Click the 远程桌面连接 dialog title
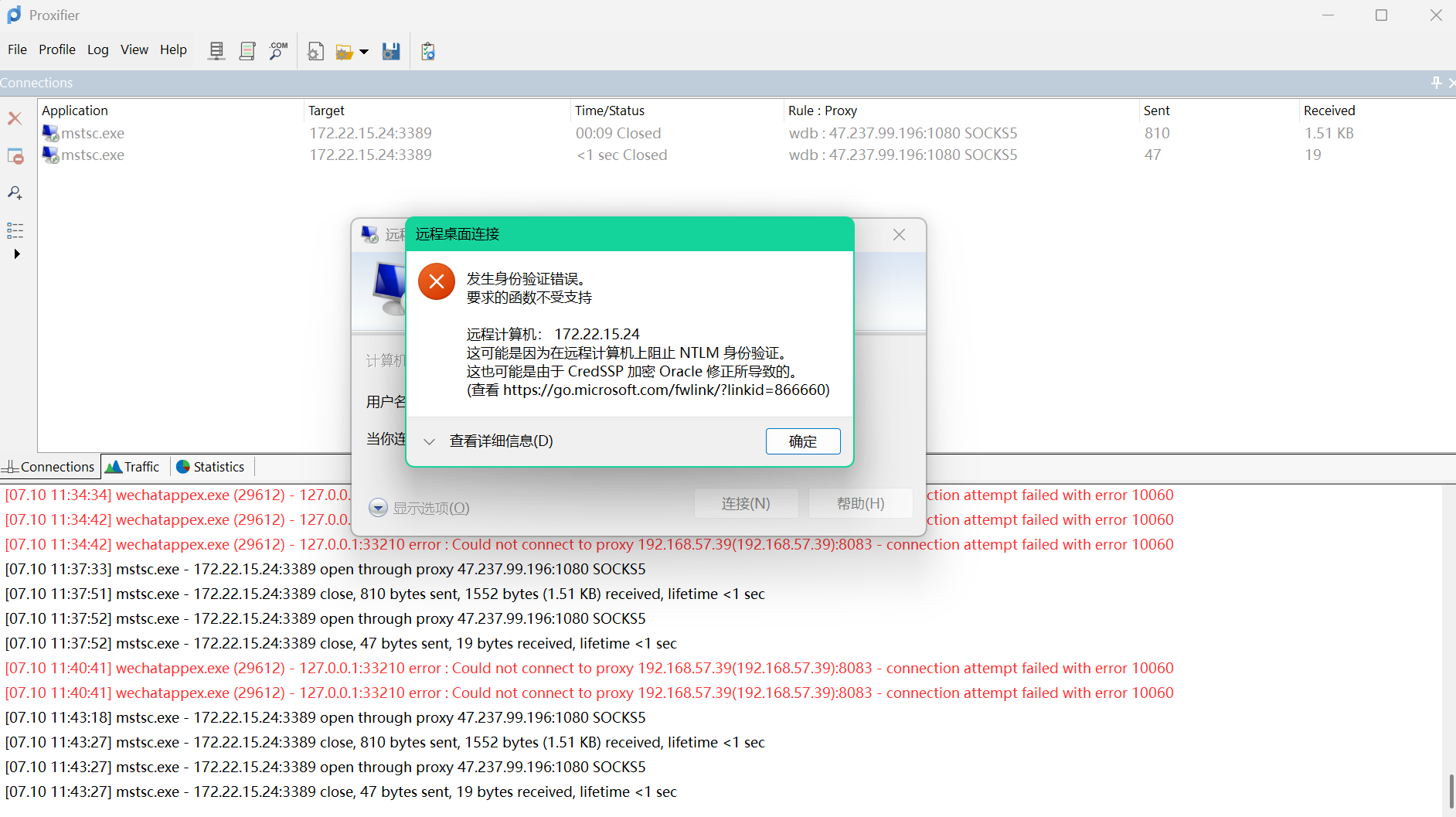Image resolution: width=1456 pixels, height=817 pixels. click(458, 234)
